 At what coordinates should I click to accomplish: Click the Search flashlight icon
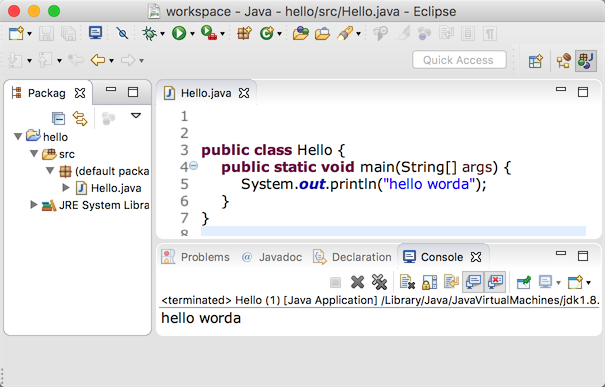point(345,34)
